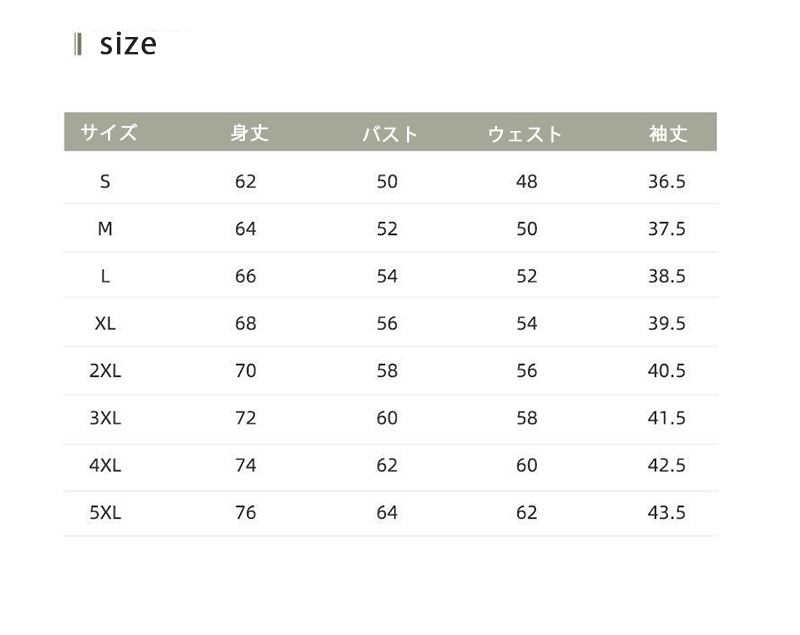Click the "size" heading text
The height and width of the screenshot is (635, 800).
pos(128,44)
